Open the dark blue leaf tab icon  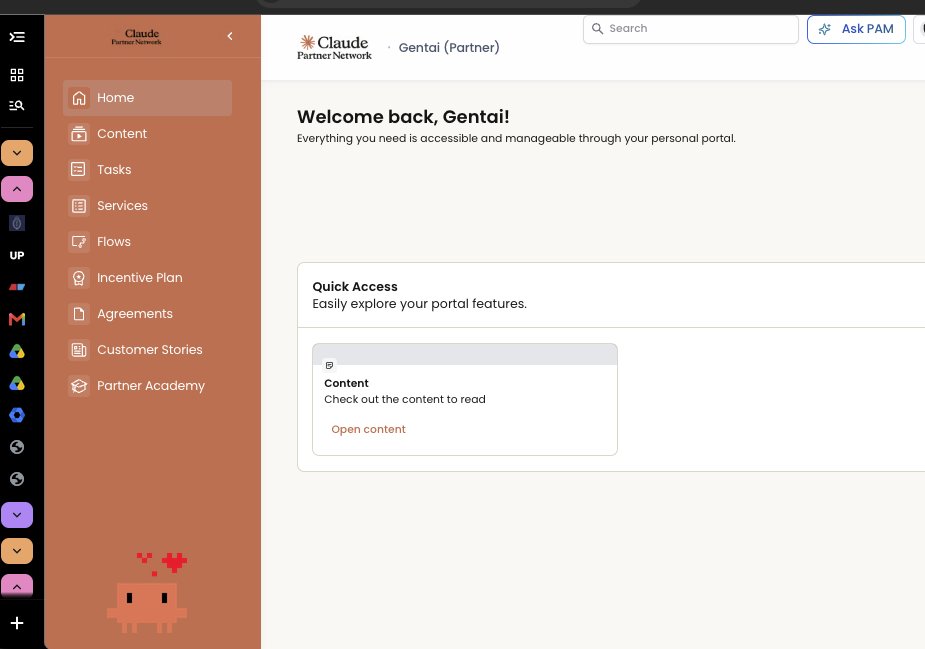[x=17, y=224]
